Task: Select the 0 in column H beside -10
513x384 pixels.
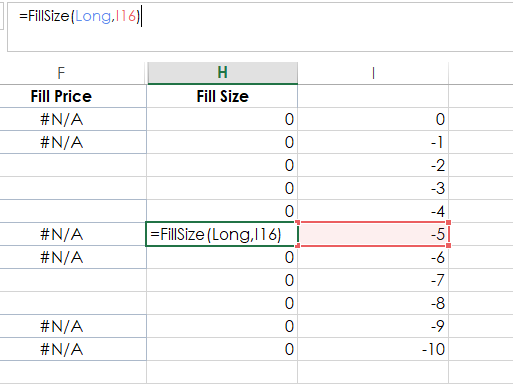Action: click(x=222, y=349)
